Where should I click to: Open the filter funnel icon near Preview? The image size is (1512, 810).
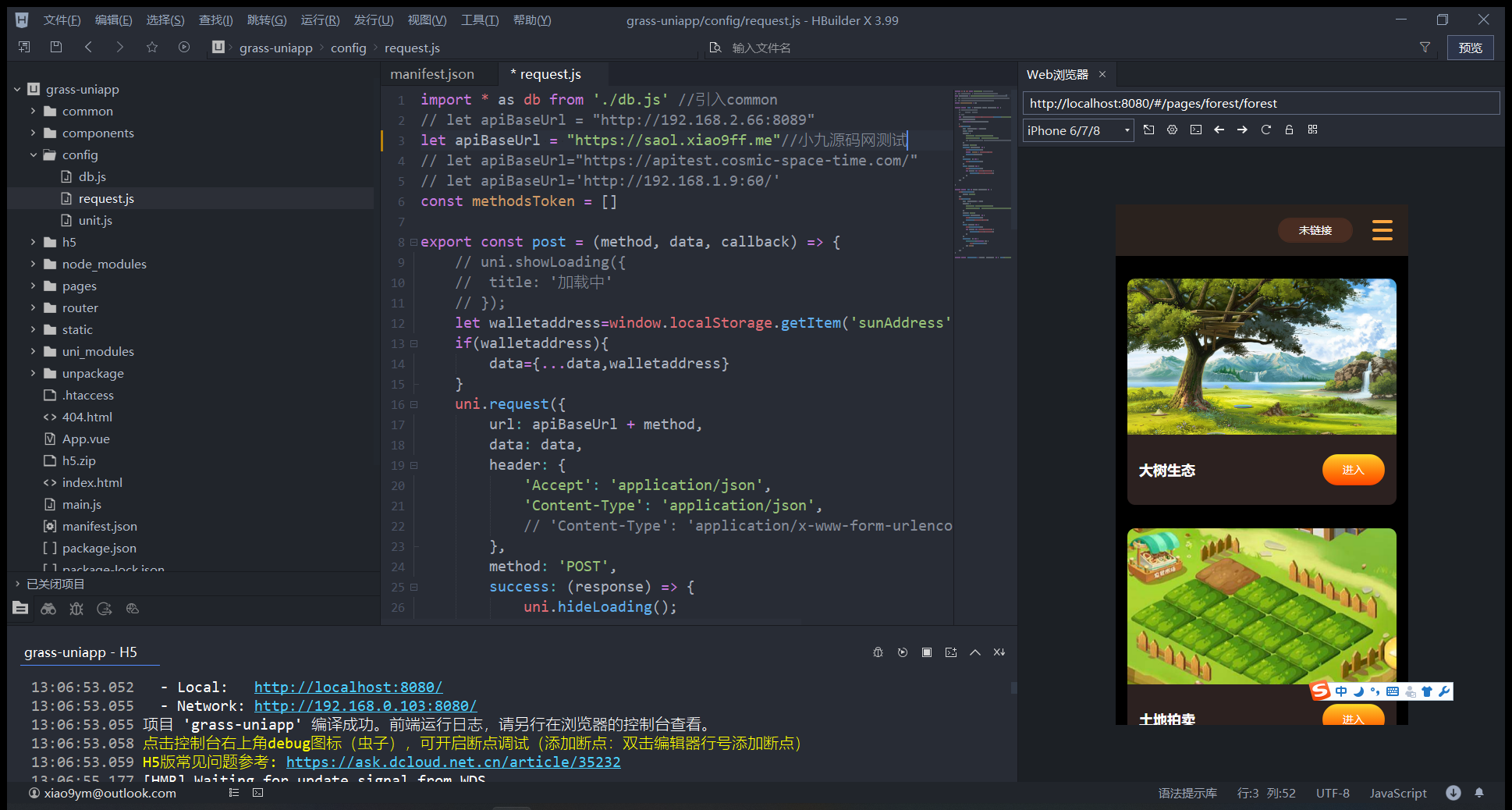coord(1425,48)
